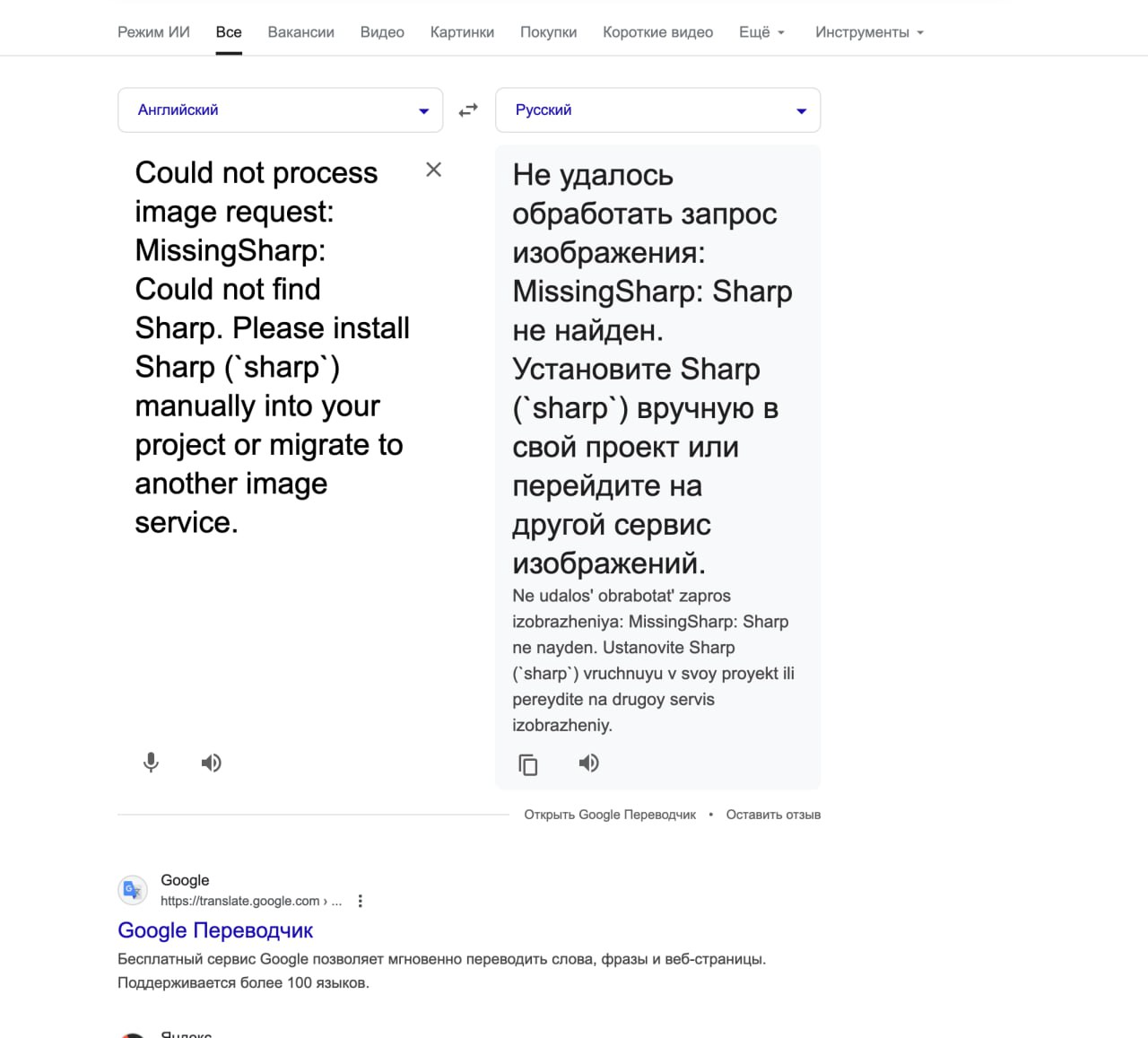This screenshot has width=1148, height=1038.
Task: Swap source and target languages
Action: pyautogui.click(x=468, y=110)
